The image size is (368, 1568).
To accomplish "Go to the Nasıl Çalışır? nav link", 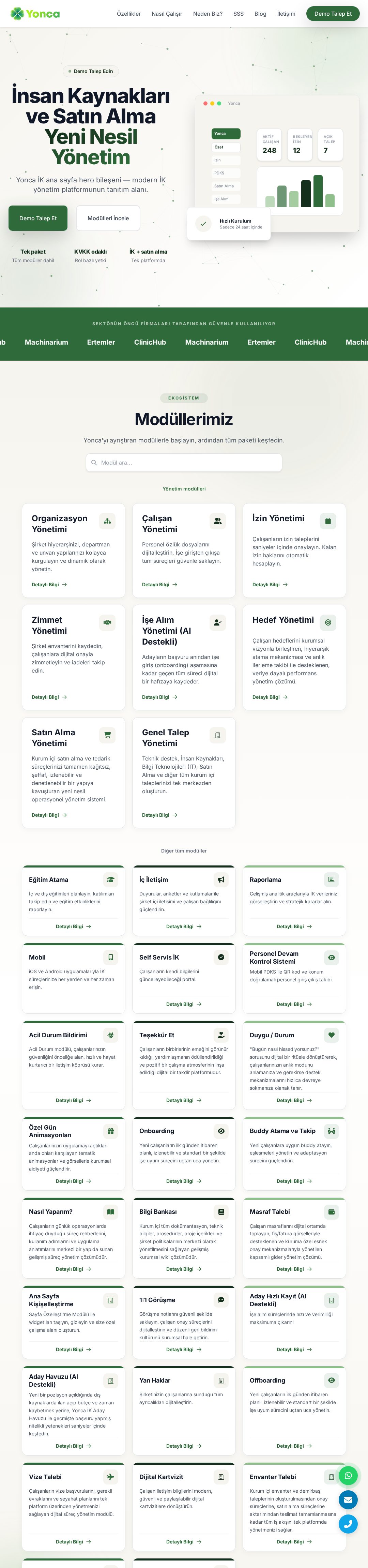I will pos(167,13).
